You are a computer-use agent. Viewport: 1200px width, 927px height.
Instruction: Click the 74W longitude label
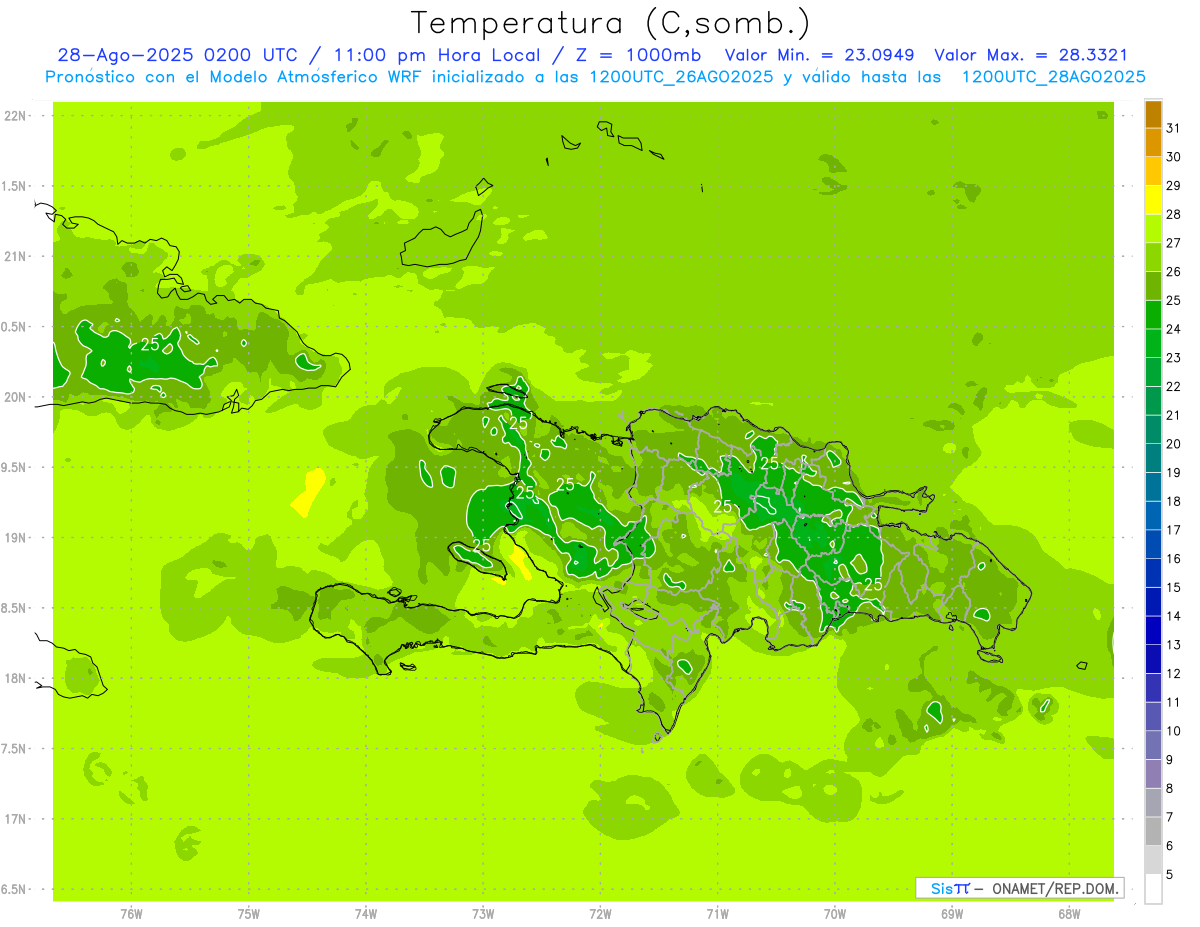366,913
